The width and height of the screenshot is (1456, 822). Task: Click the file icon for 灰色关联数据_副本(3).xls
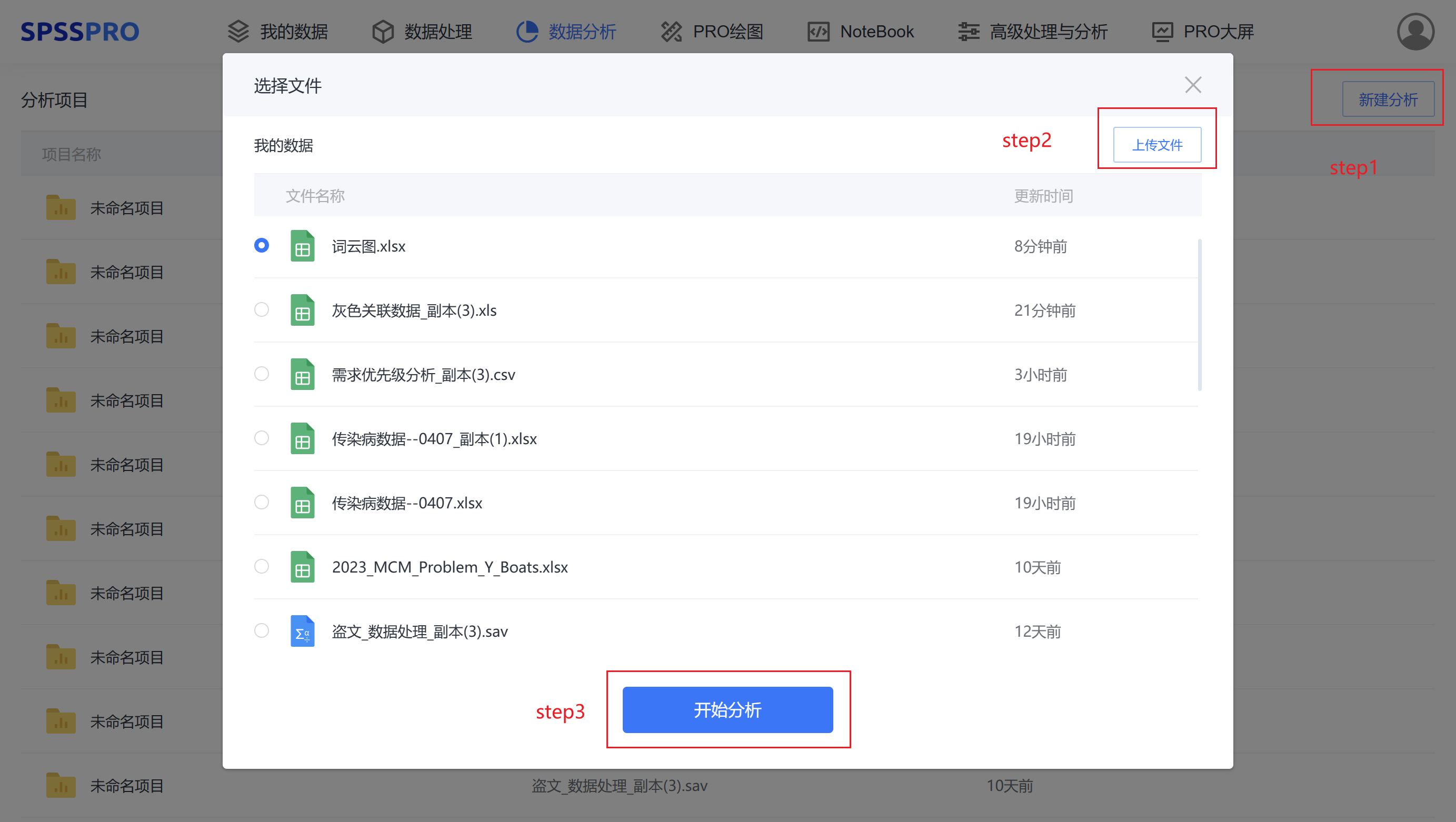[x=302, y=310]
